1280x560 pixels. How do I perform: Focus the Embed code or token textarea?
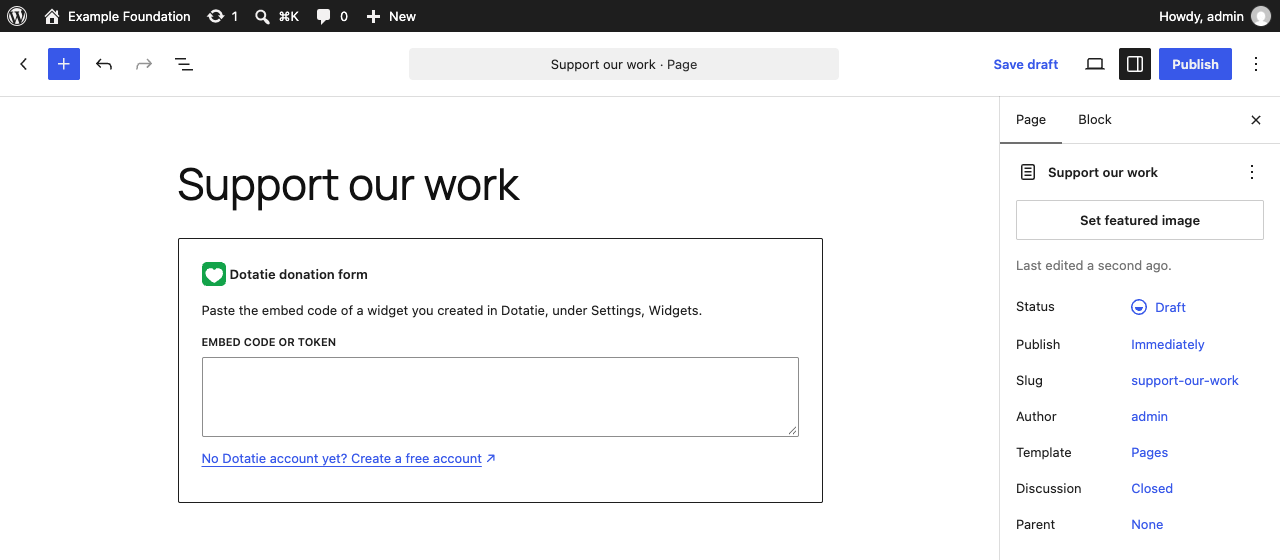[x=500, y=397]
